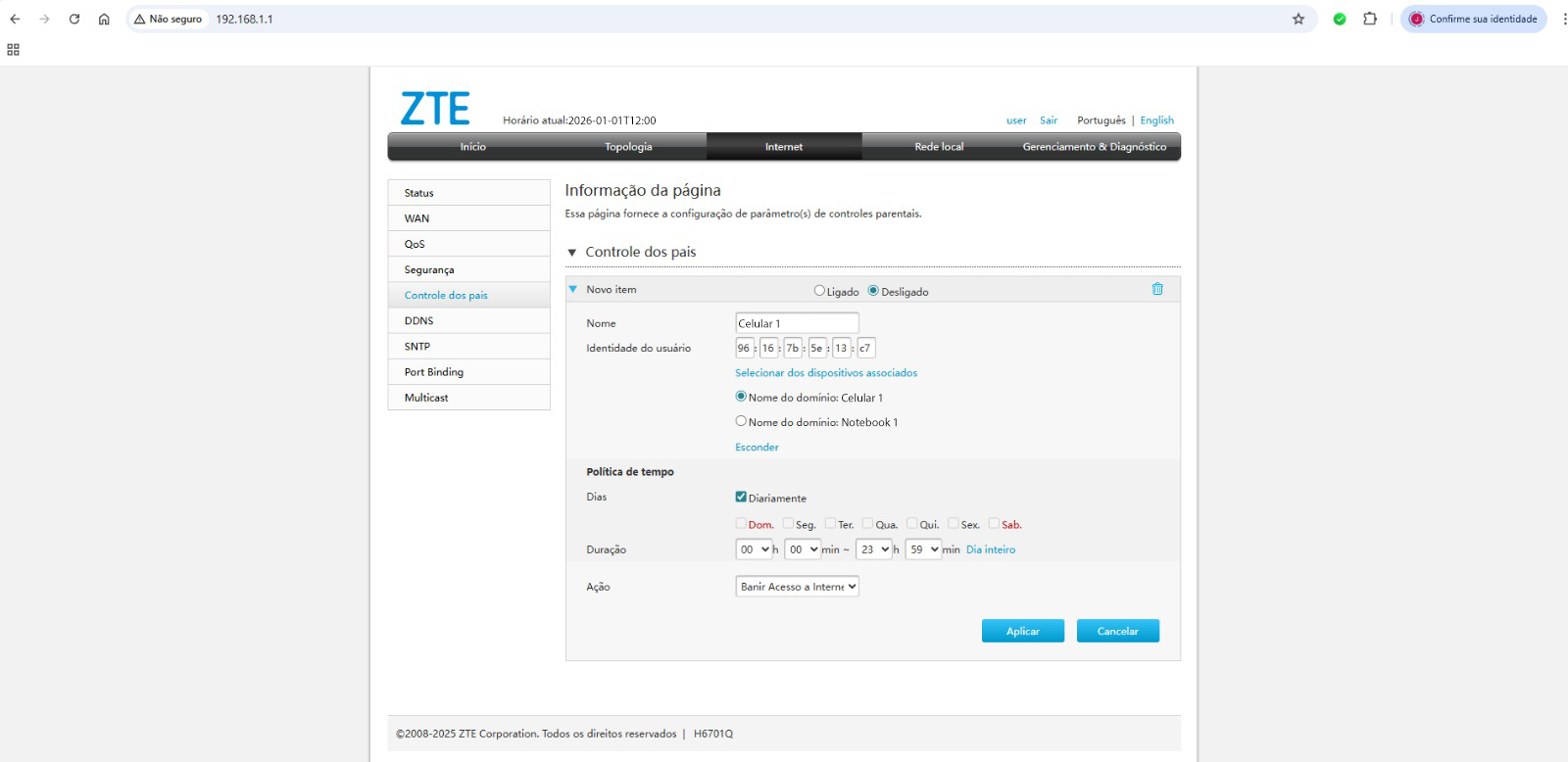1568x762 pixels.
Task: Bookmark this page with star icon
Action: coord(1298,19)
